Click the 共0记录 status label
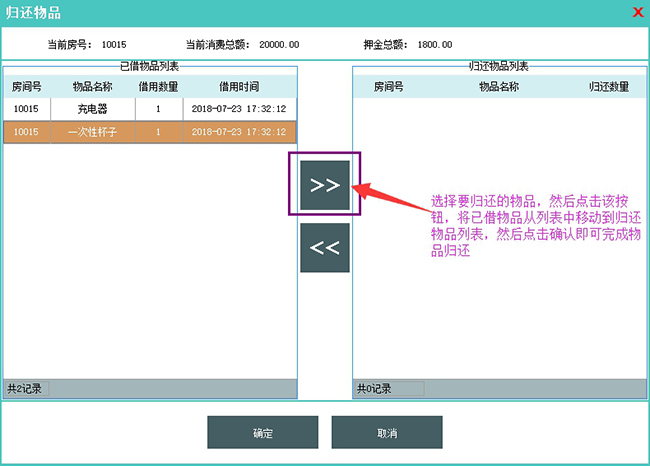Image resolution: width=650 pixels, height=466 pixels. pos(374,389)
